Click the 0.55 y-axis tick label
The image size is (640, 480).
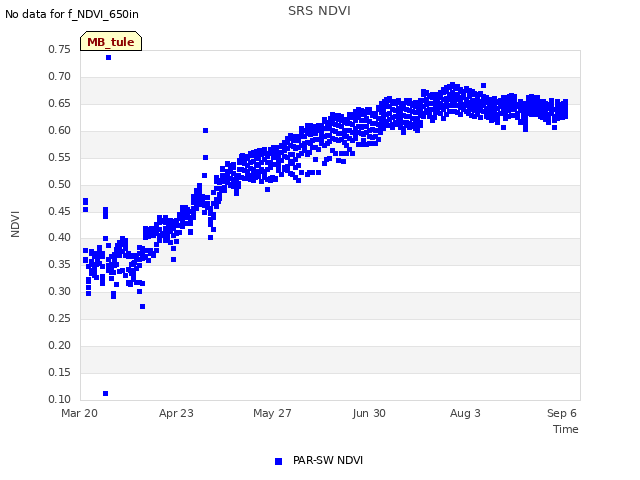(x=59, y=157)
